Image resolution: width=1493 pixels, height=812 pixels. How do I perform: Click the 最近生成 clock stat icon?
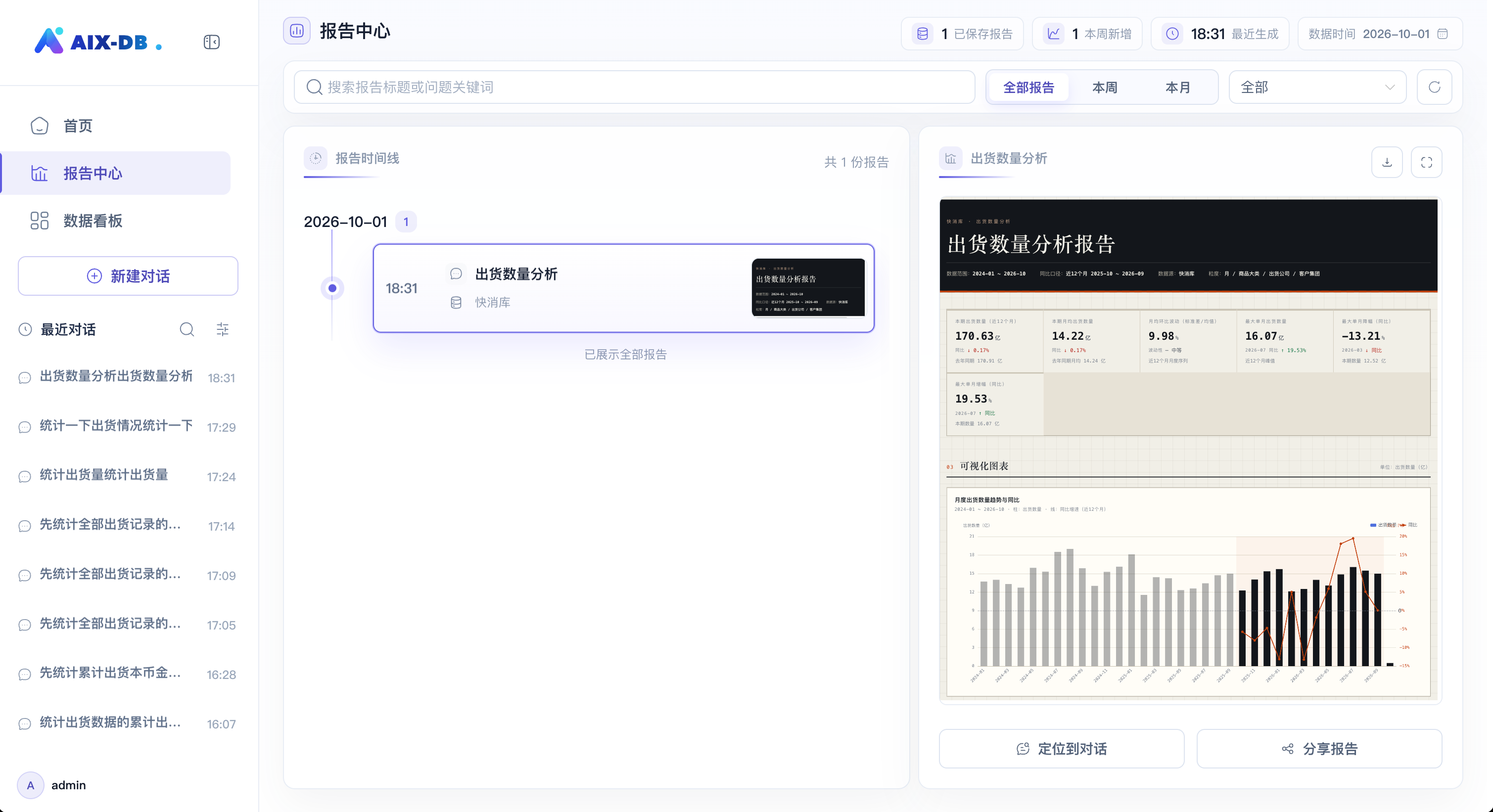click(x=1172, y=34)
